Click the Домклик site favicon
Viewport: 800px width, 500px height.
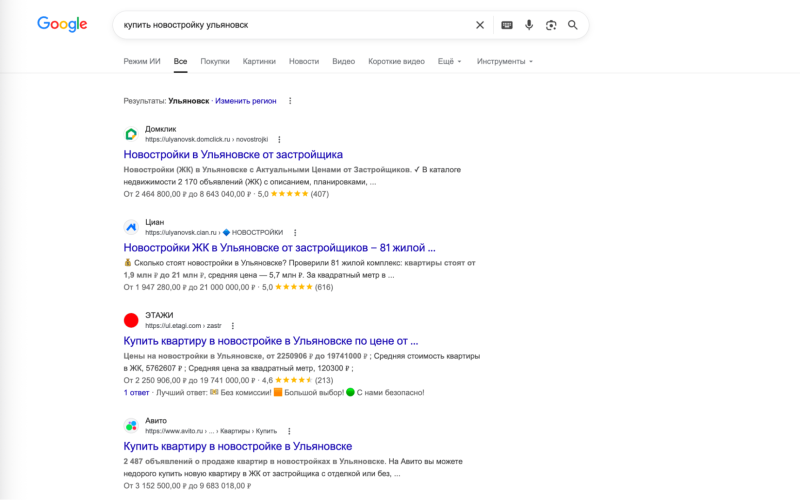click(131, 134)
